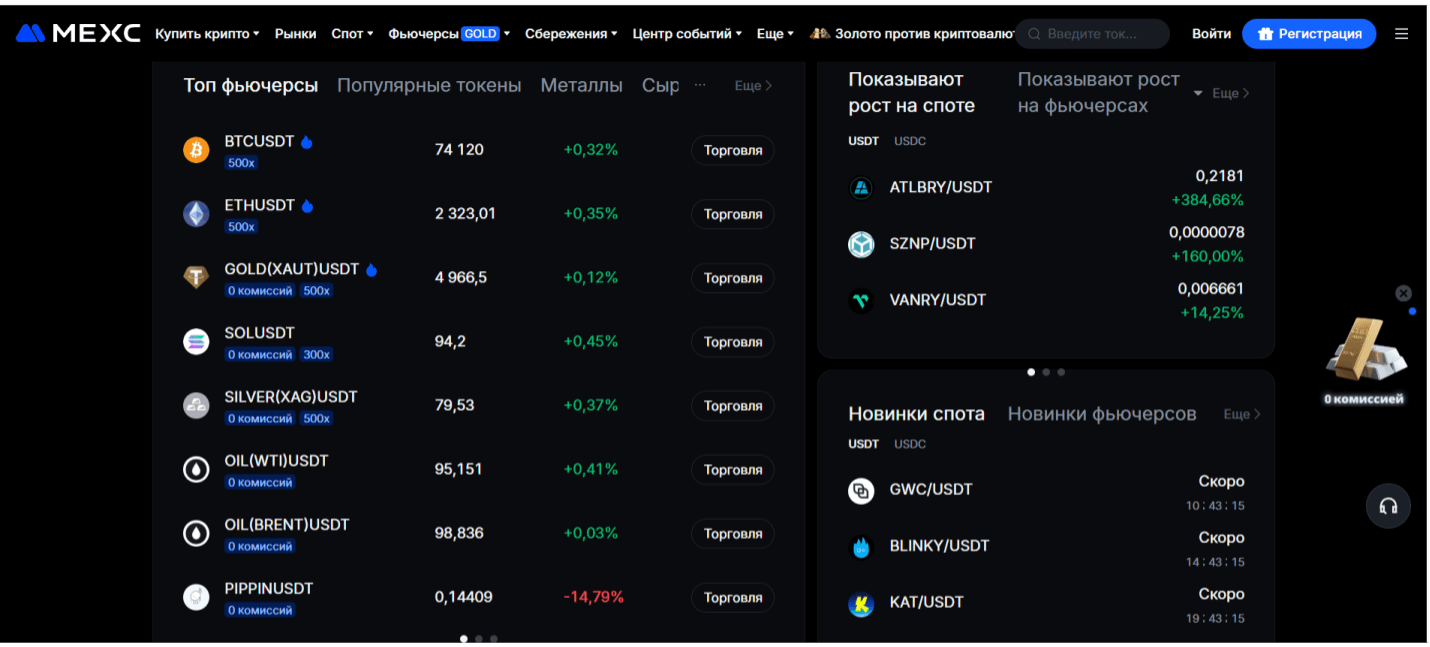1430x647 pixels.
Task: Click the MEXC logo
Action: (x=78, y=33)
